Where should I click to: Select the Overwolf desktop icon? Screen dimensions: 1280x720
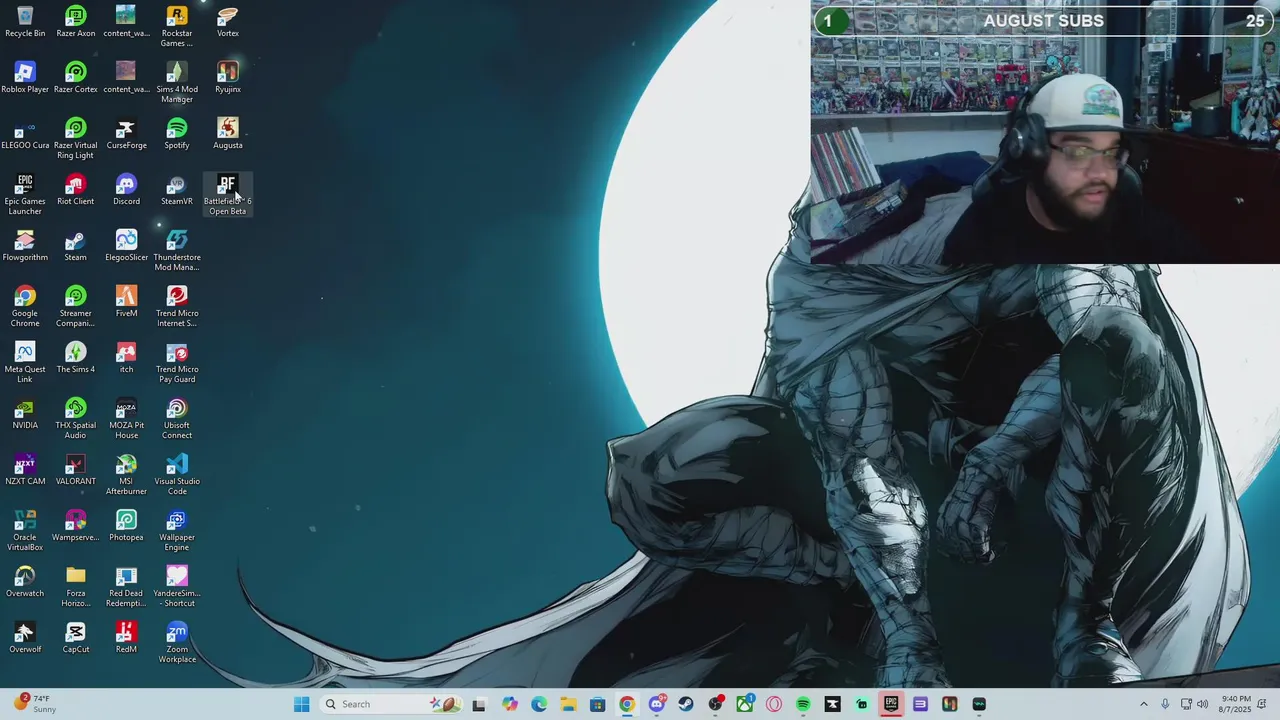[25, 638]
